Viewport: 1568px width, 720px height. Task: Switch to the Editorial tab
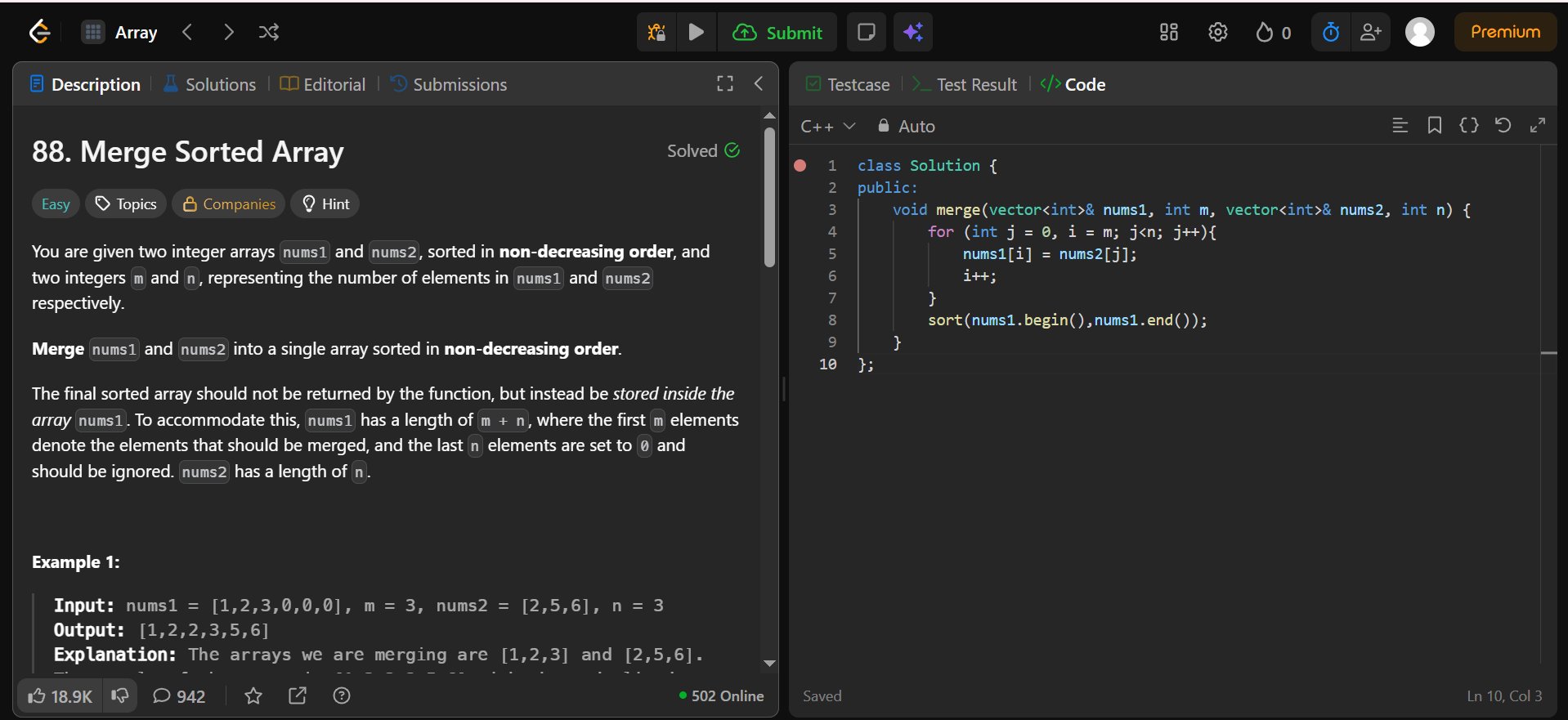pyautogui.click(x=323, y=84)
